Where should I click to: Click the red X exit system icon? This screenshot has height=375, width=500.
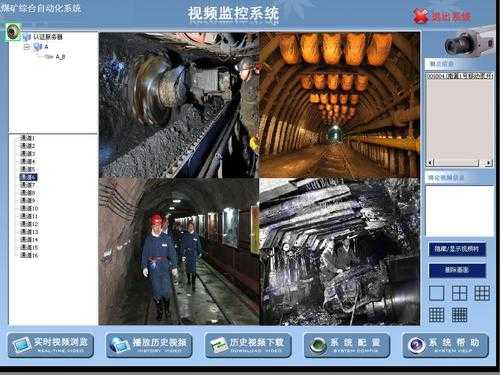(421, 16)
